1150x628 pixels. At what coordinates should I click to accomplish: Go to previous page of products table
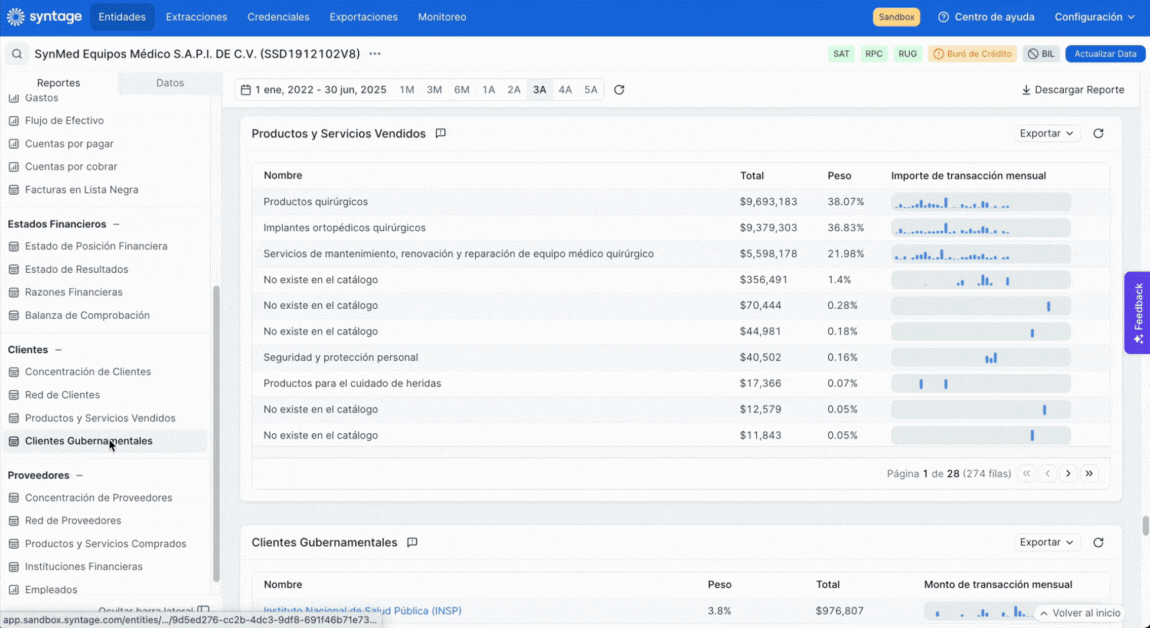1047,473
